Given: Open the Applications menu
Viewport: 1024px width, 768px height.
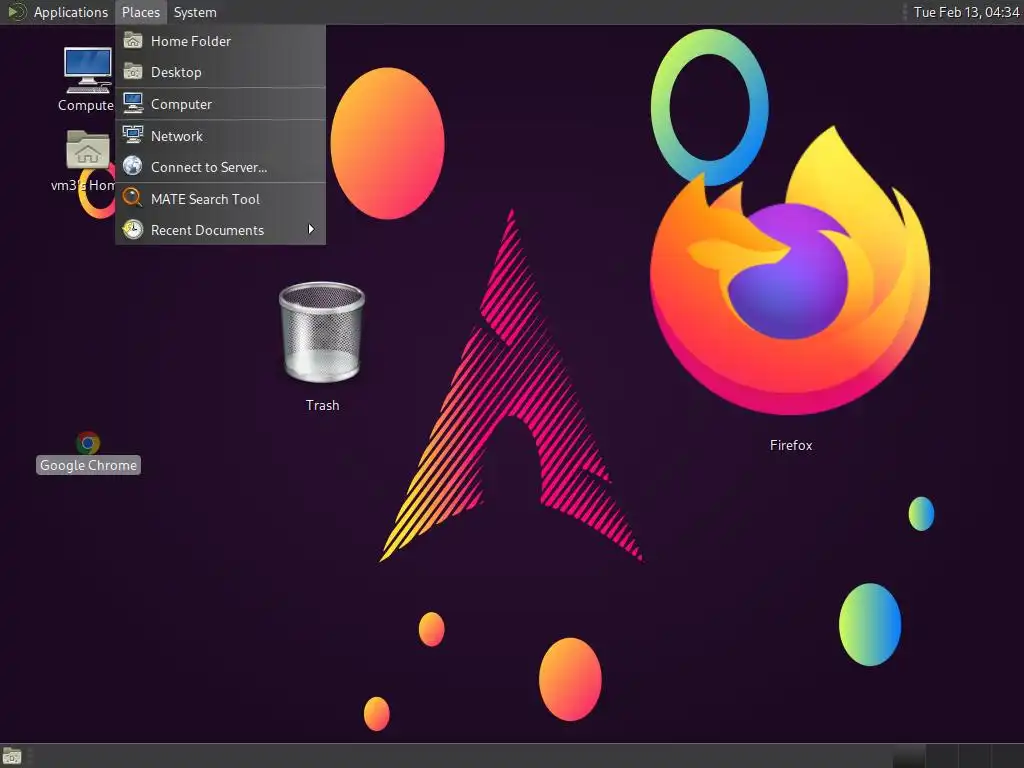Looking at the screenshot, I should 71,12.
